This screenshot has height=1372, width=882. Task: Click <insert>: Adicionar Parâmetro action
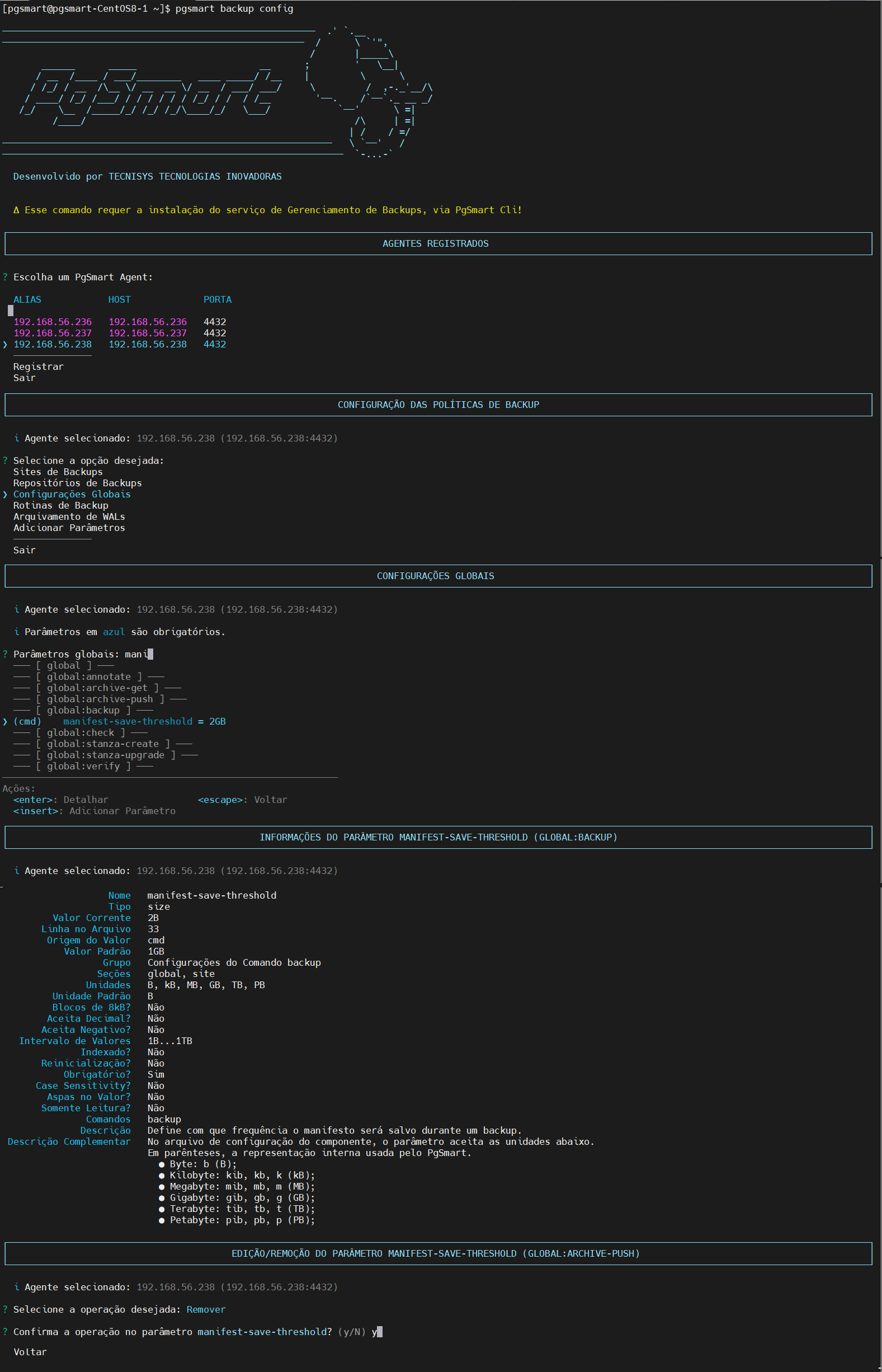95,811
